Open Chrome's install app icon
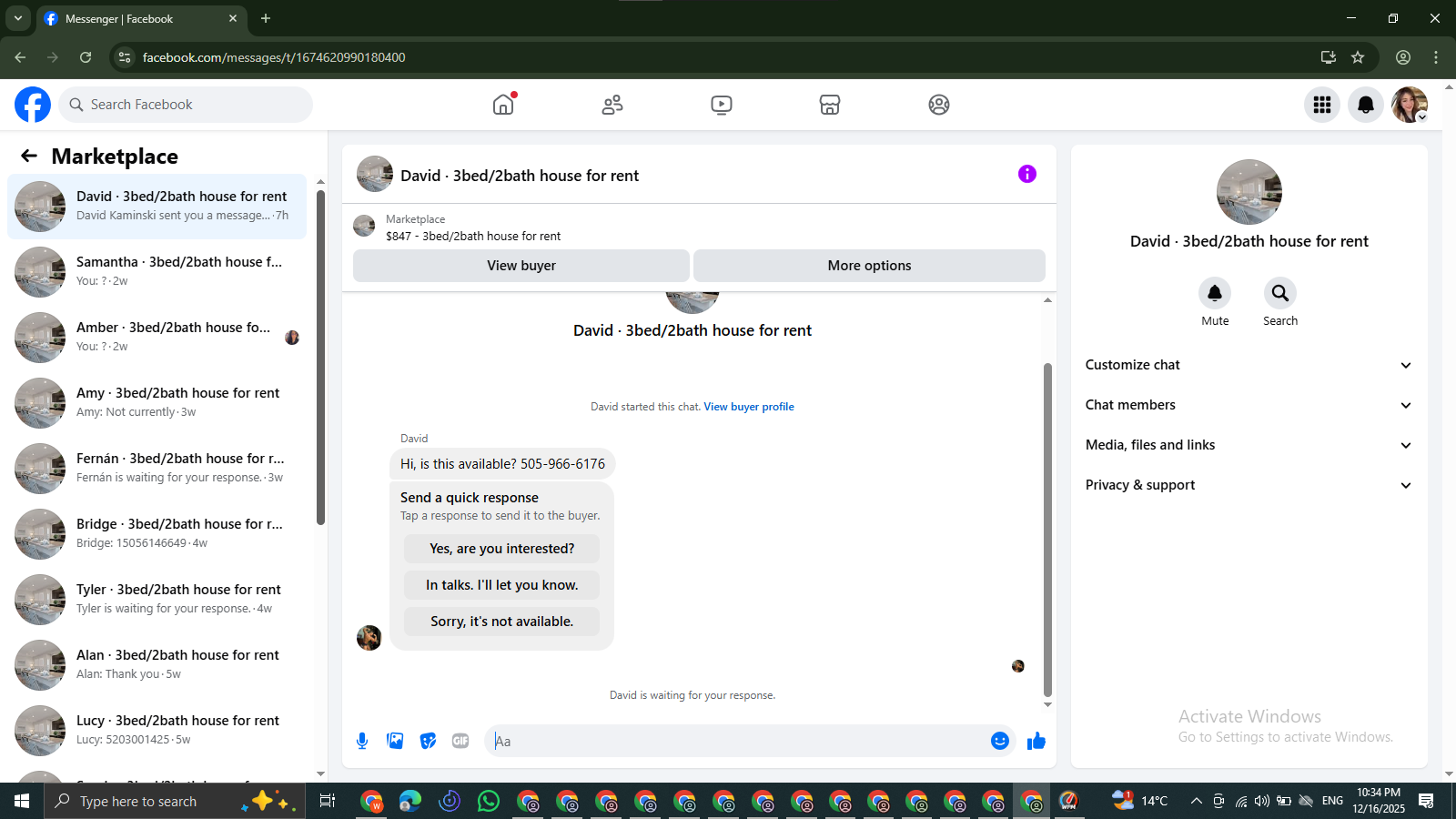 tap(1329, 57)
